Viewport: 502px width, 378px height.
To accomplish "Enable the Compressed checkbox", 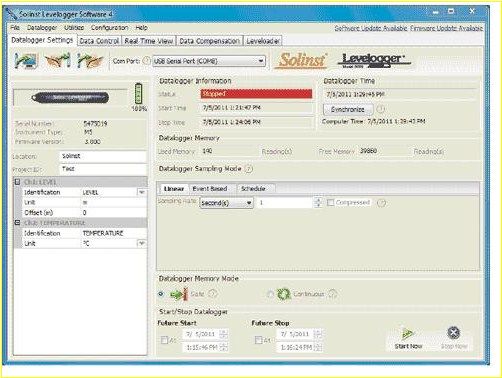I will click(x=330, y=202).
